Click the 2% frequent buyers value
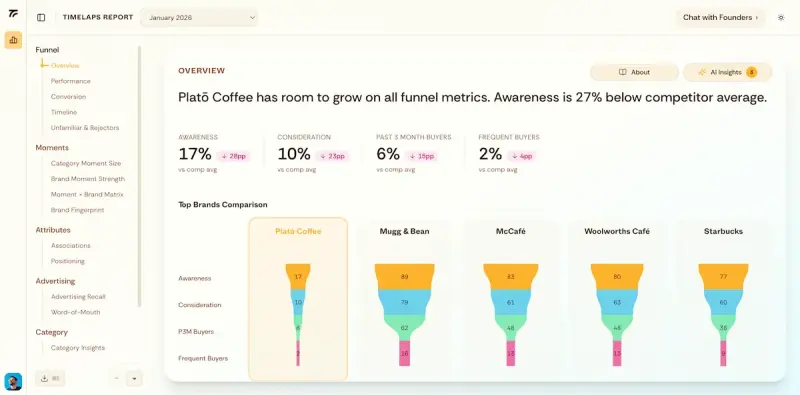 click(490, 154)
